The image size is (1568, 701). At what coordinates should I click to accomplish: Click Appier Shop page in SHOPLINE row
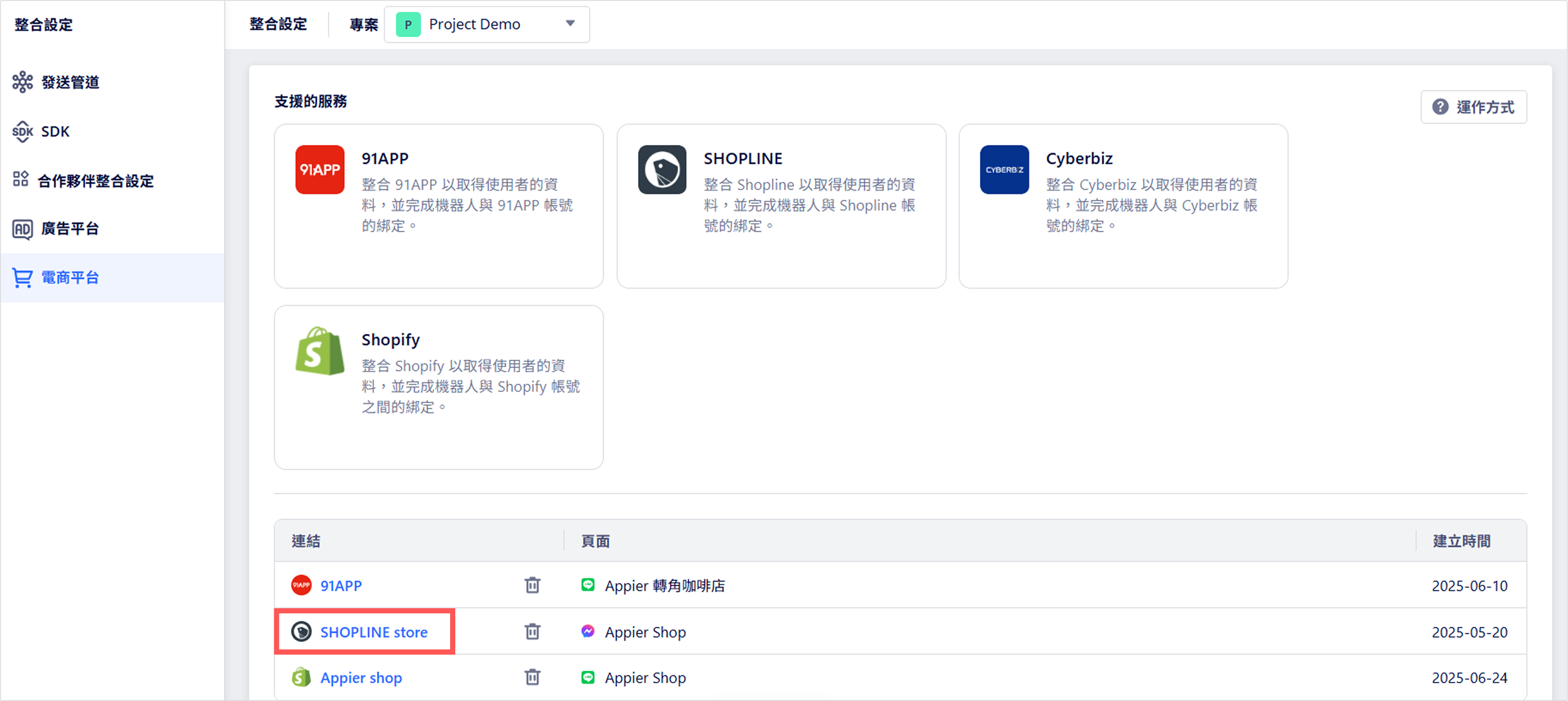[x=645, y=632]
